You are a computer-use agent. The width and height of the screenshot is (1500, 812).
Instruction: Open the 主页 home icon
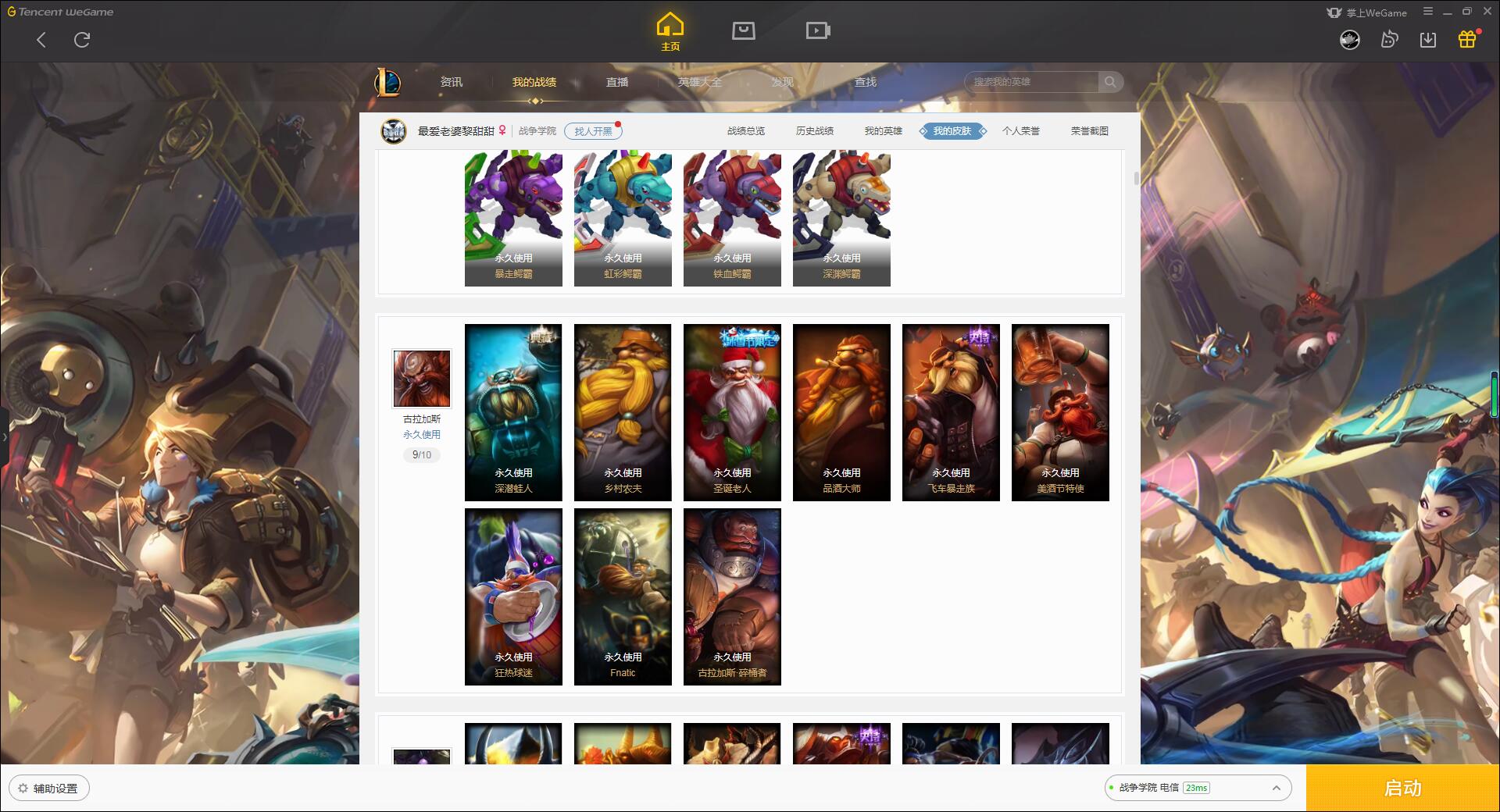point(670,32)
